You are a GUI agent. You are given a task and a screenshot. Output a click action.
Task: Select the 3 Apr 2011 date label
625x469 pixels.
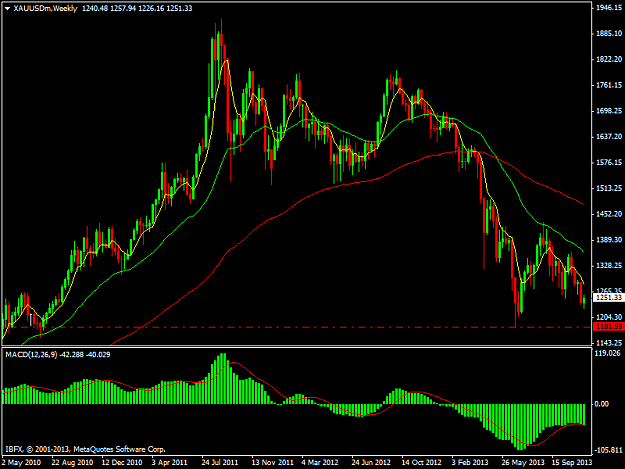(x=169, y=463)
